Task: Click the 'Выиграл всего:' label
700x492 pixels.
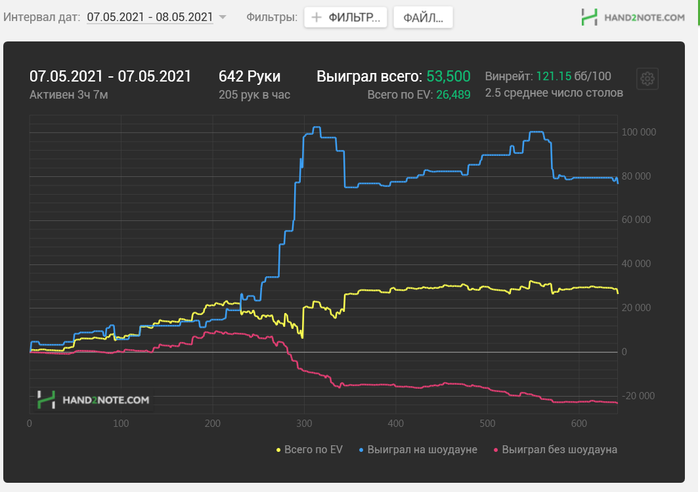Action: (x=369, y=76)
